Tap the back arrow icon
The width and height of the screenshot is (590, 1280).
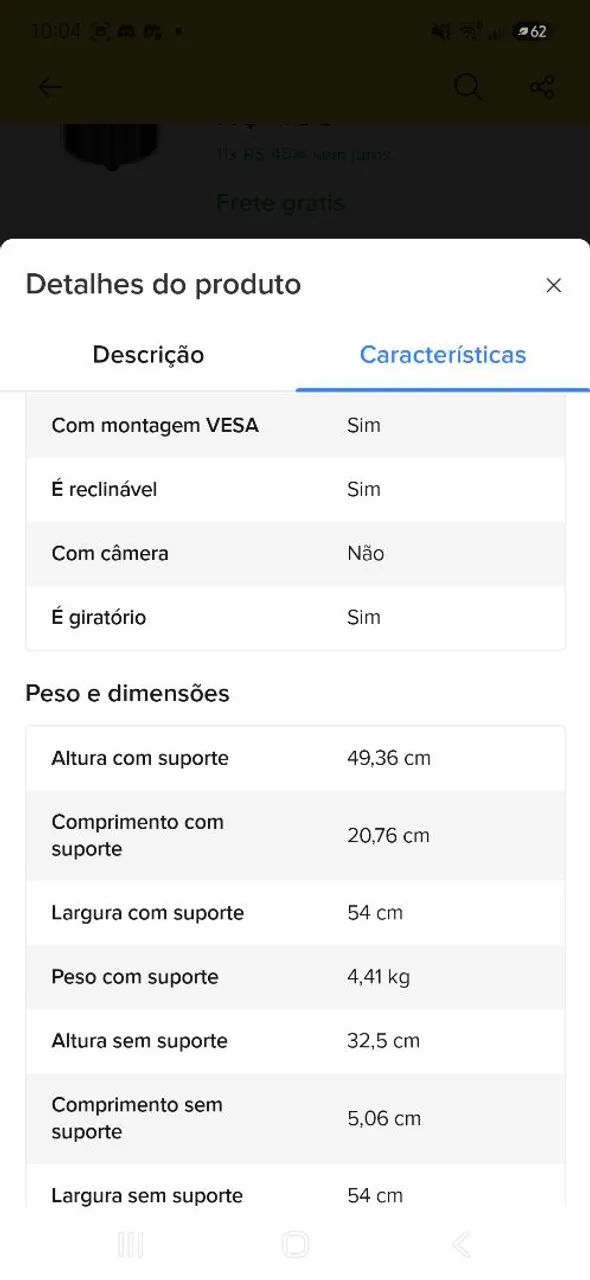[x=49, y=87]
